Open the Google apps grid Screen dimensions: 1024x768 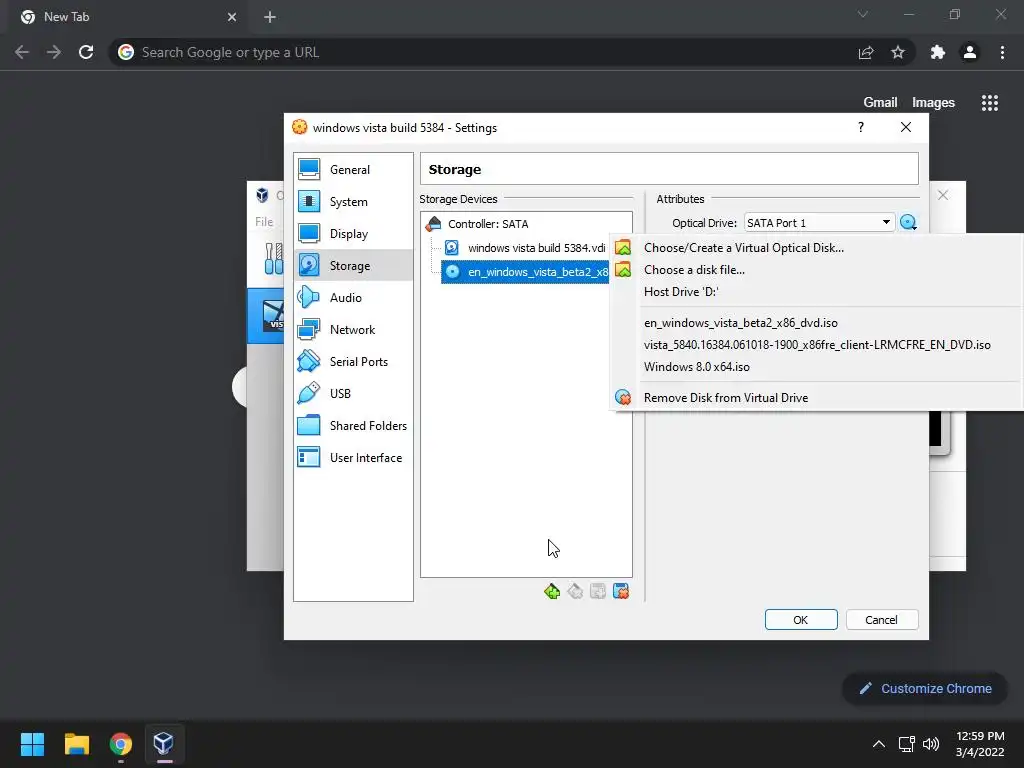990,103
